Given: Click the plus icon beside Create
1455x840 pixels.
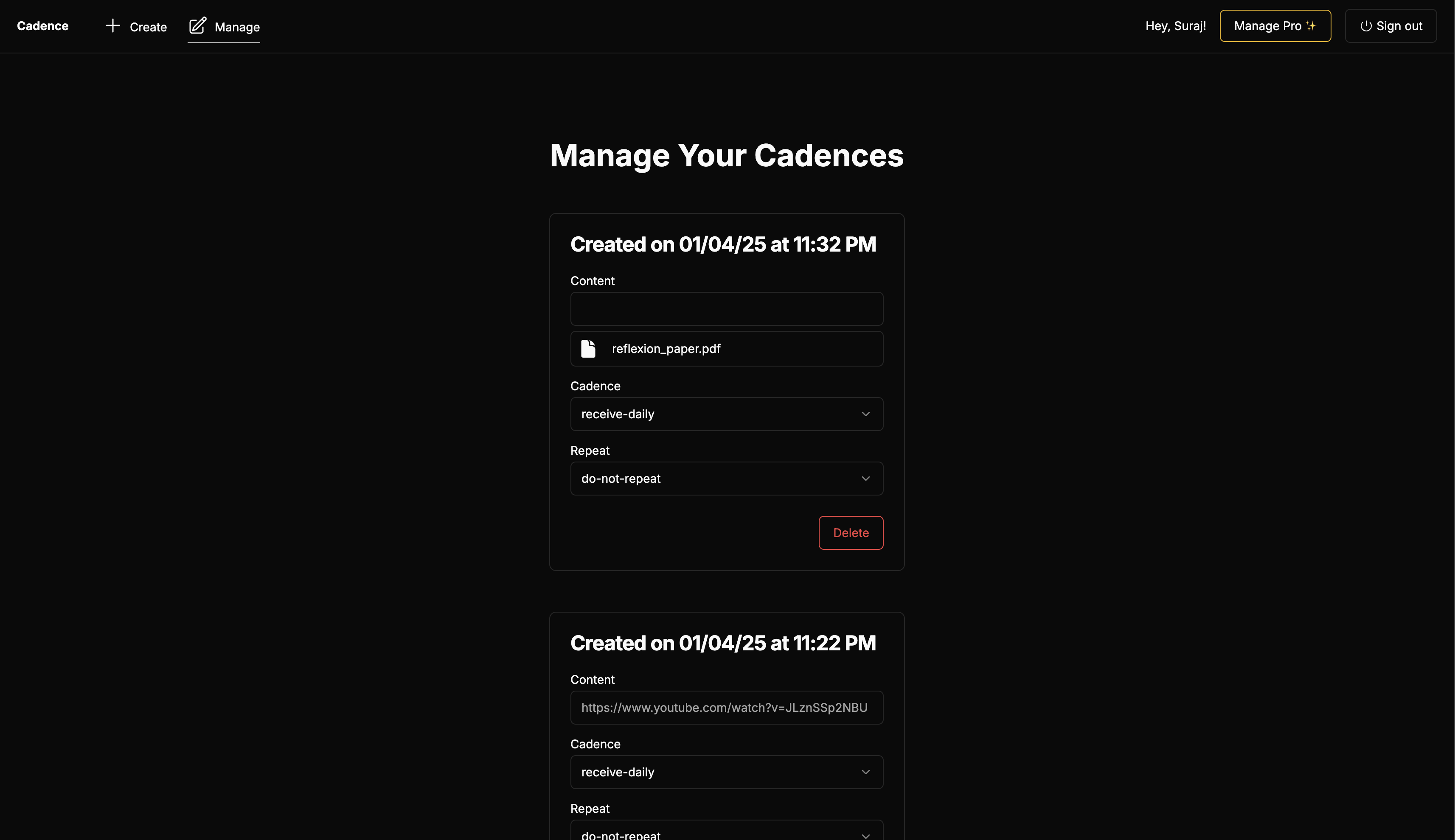Looking at the screenshot, I should (x=112, y=25).
